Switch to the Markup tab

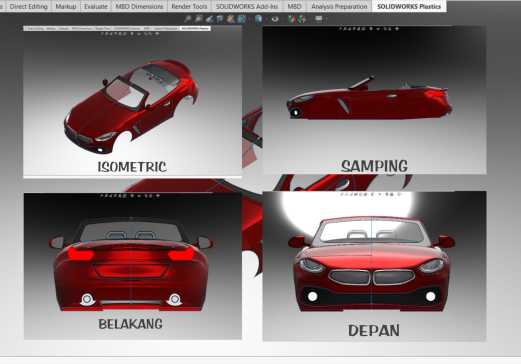click(x=66, y=6)
